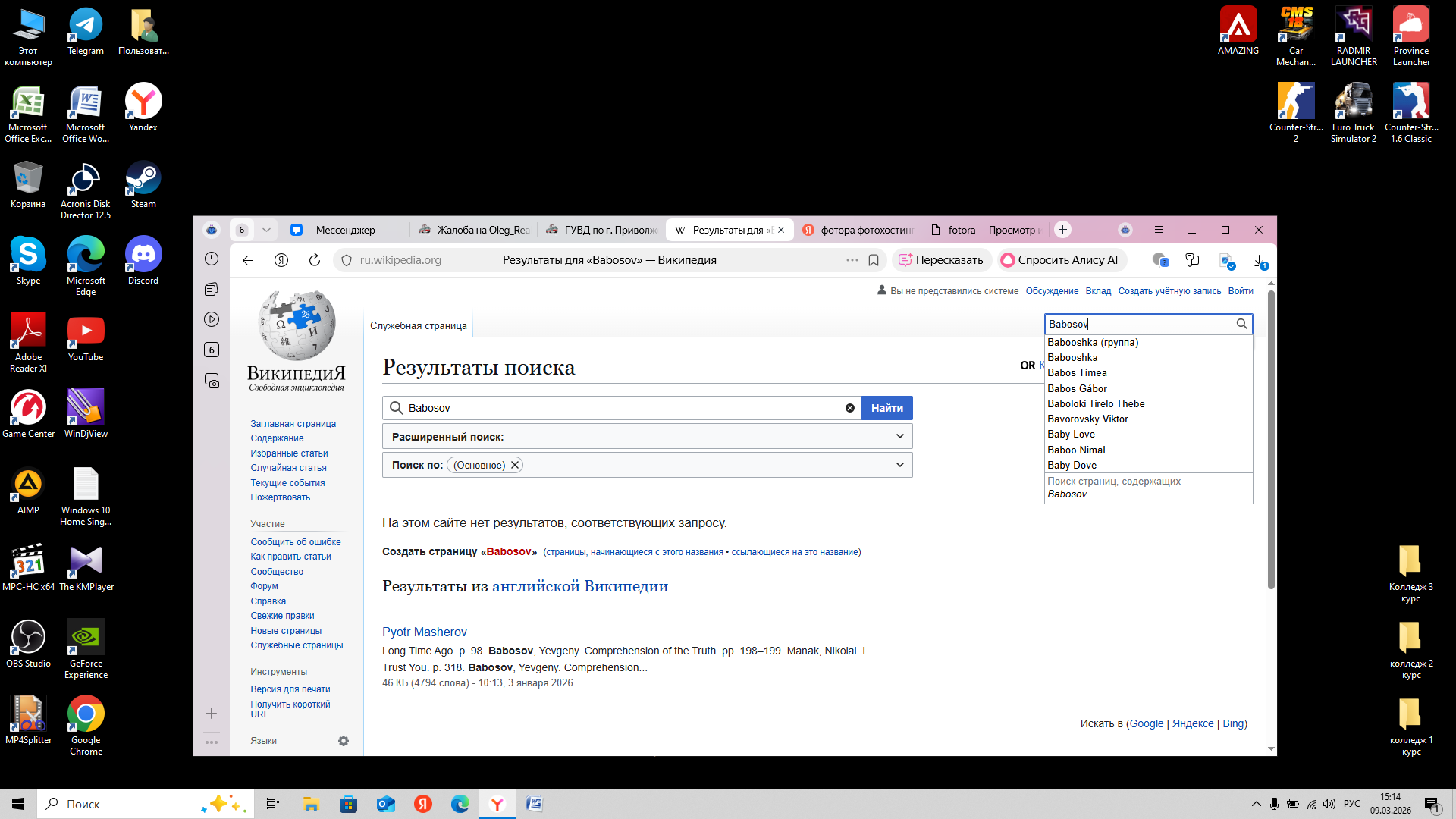Click the browser reload page icon

pos(314,260)
